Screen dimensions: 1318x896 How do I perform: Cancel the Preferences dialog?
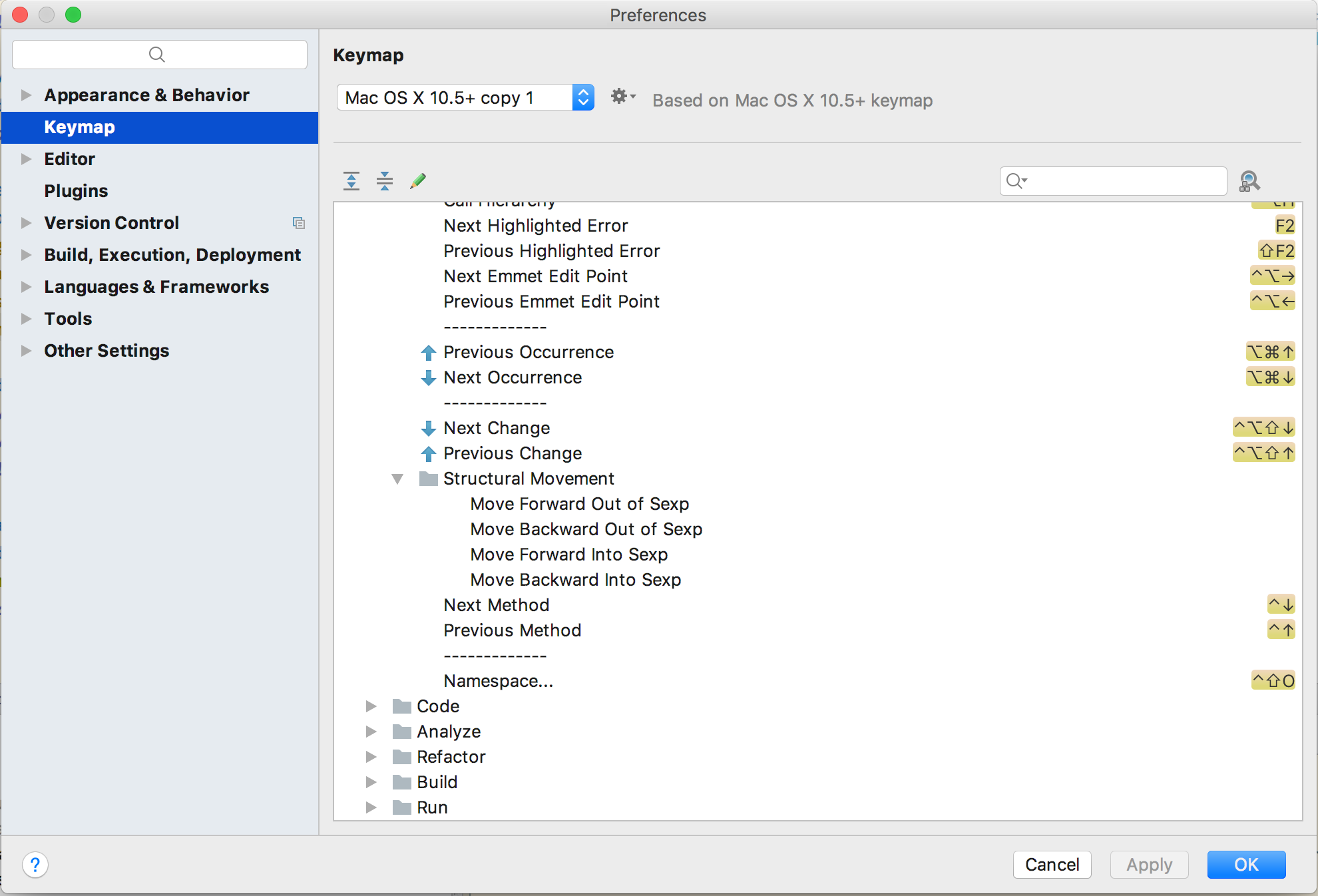click(x=1052, y=865)
